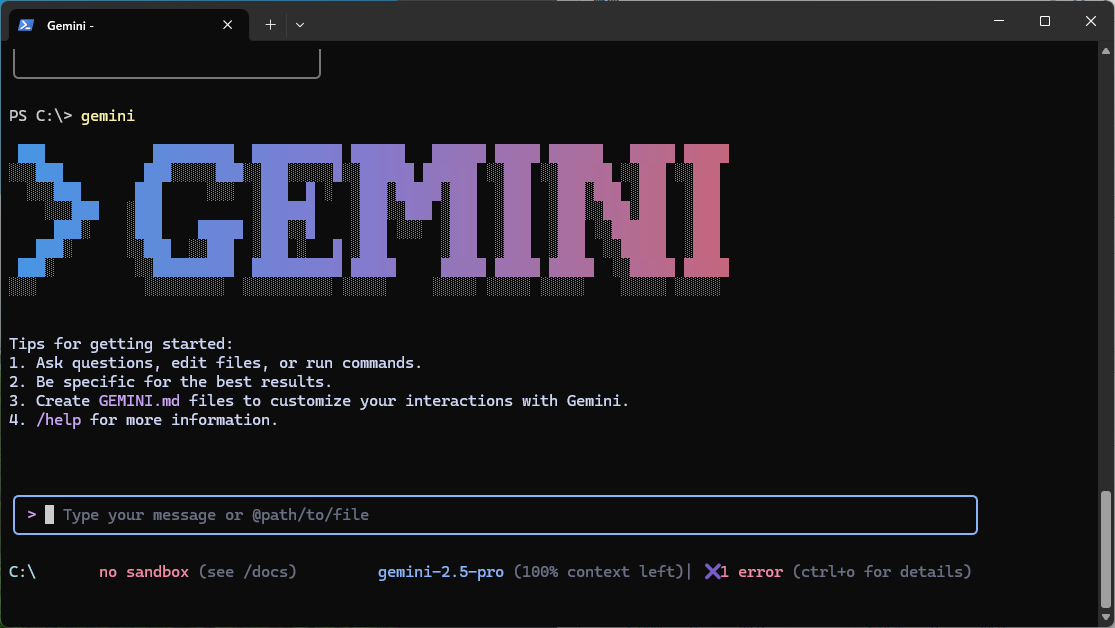
Task: Select the Gemini terminal tab
Action: 129,25
